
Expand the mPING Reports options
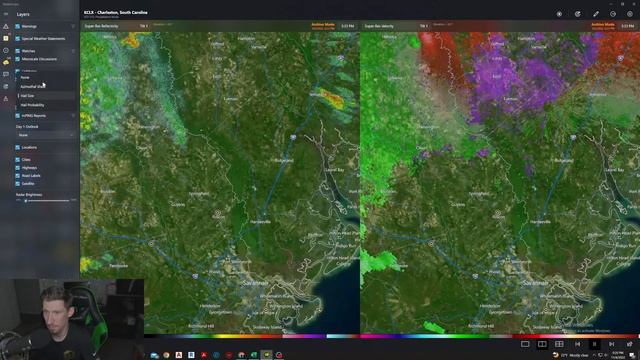point(73,116)
